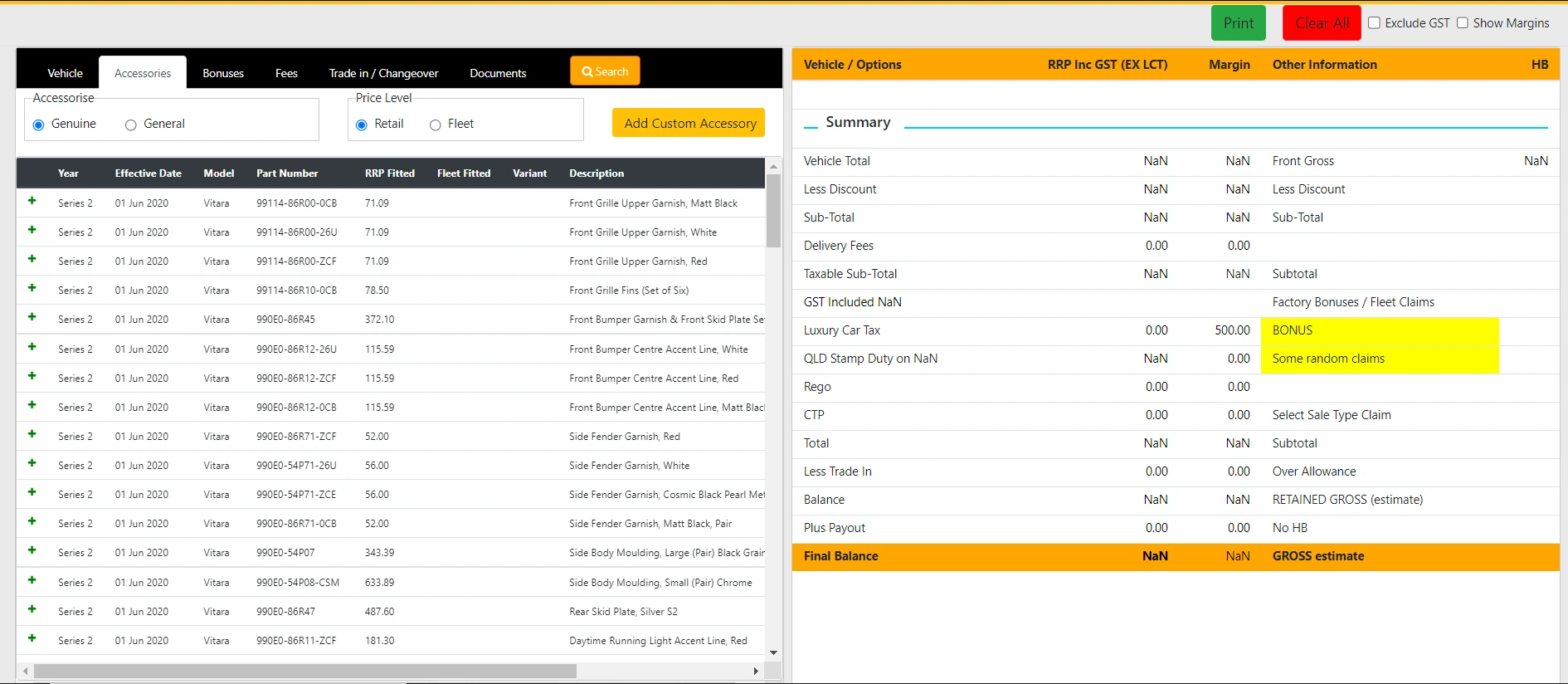Click the Factory Bonuses / Fleet Claims label

(x=1353, y=302)
